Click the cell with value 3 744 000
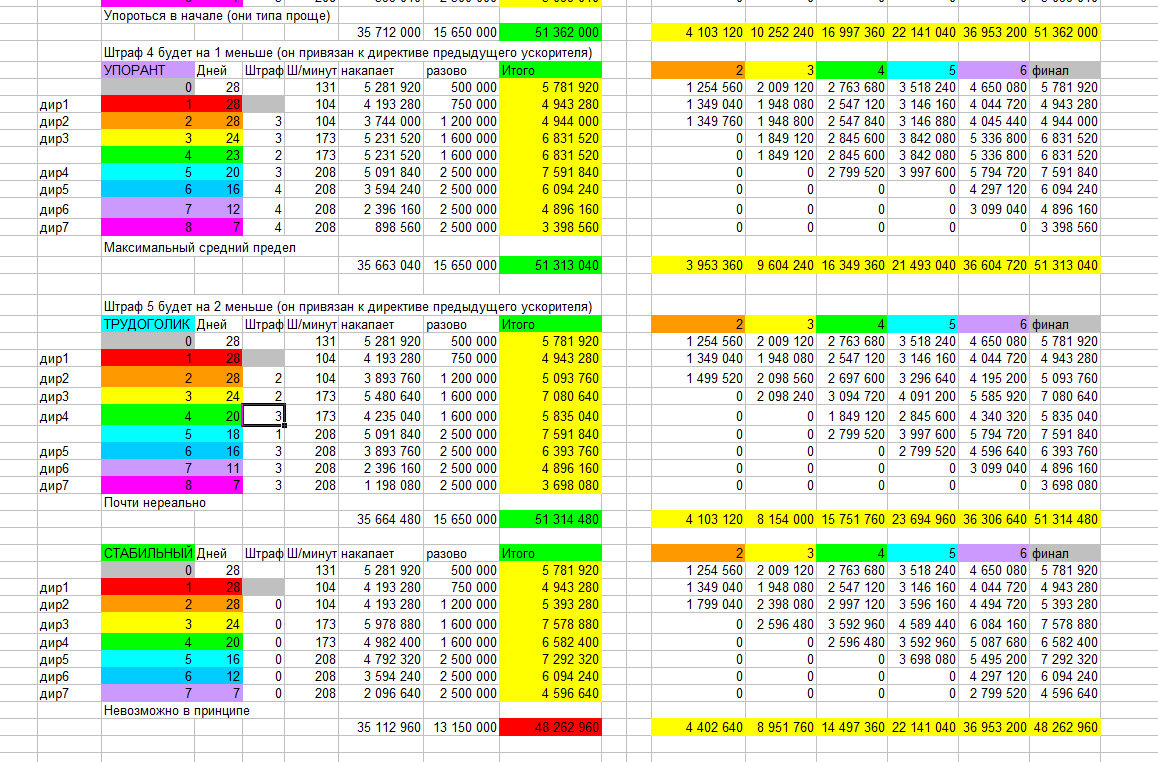This screenshot has height=762, width=1158. (381, 121)
